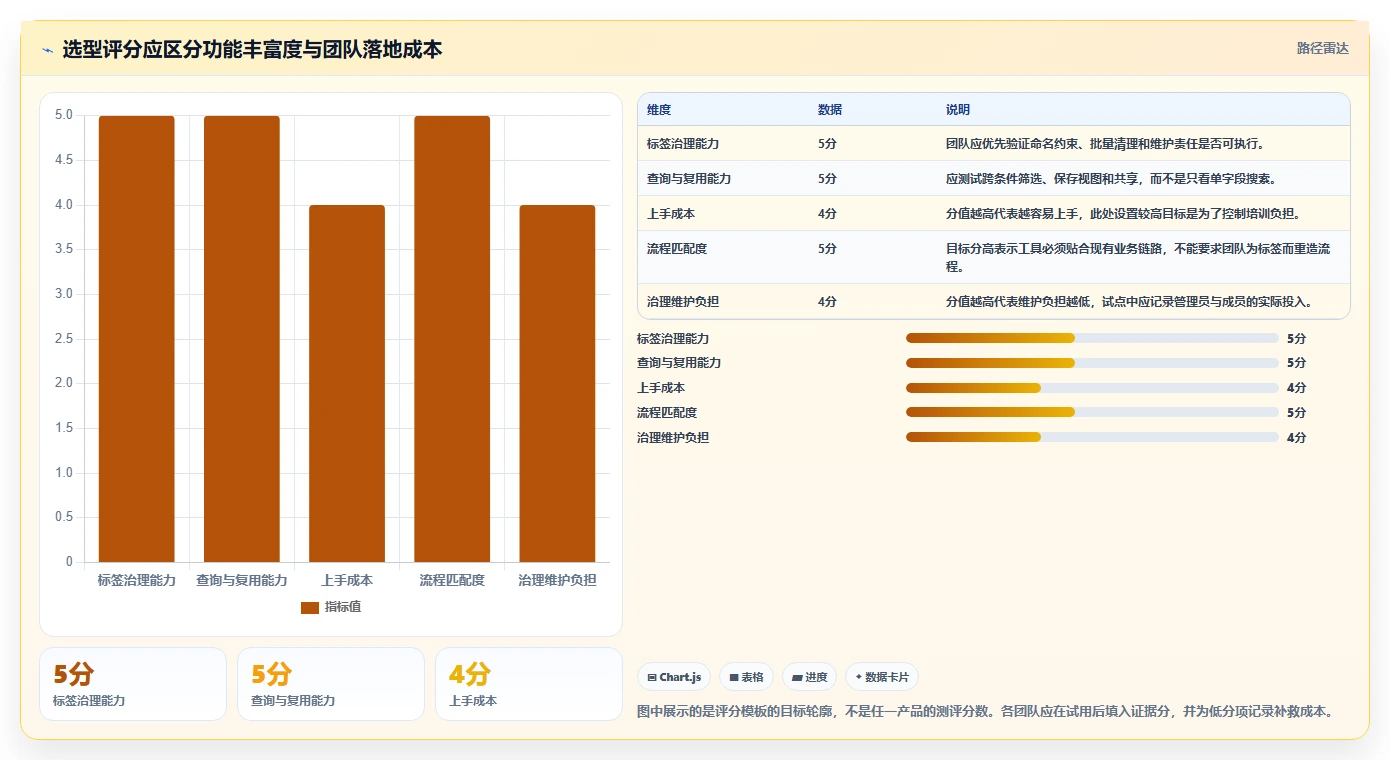The width and height of the screenshot is (1390, 760).
Task: Click the 5分 score in the 流程匹配度 table row
Action: (827, 248)
